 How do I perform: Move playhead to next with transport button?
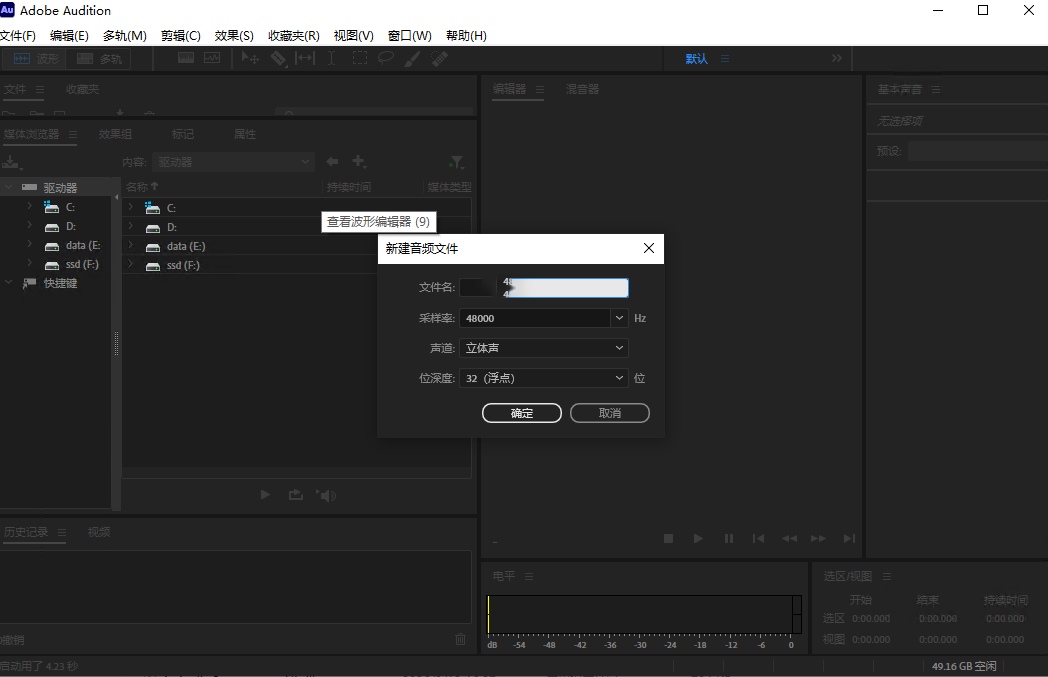pyautogui.click(x=849, y=539)
